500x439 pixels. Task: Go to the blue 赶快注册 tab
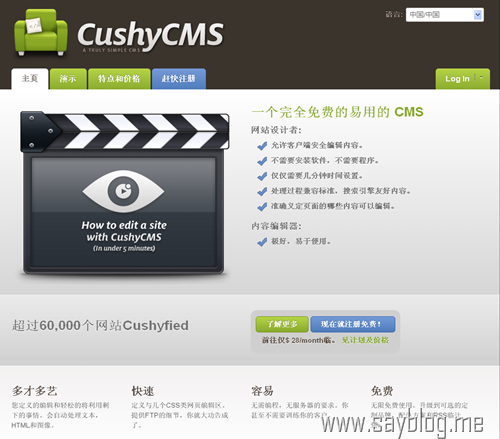[x=179, y=79]
